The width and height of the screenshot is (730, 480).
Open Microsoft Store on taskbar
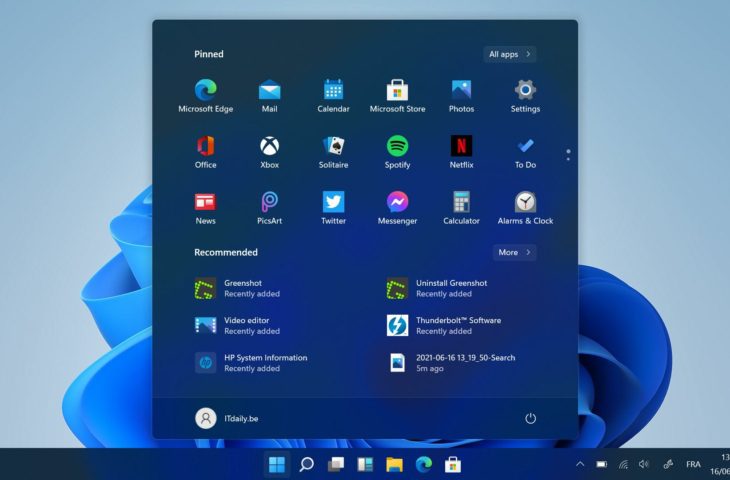point(453,464)
